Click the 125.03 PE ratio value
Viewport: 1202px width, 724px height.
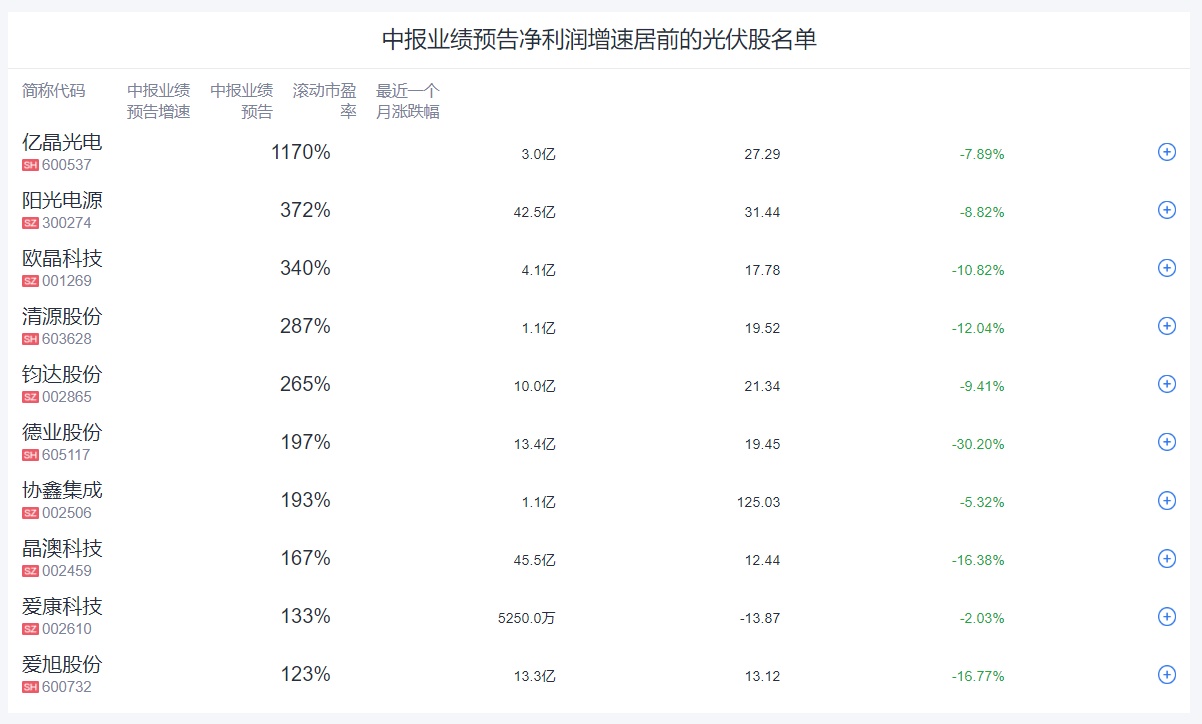[759, 502]
